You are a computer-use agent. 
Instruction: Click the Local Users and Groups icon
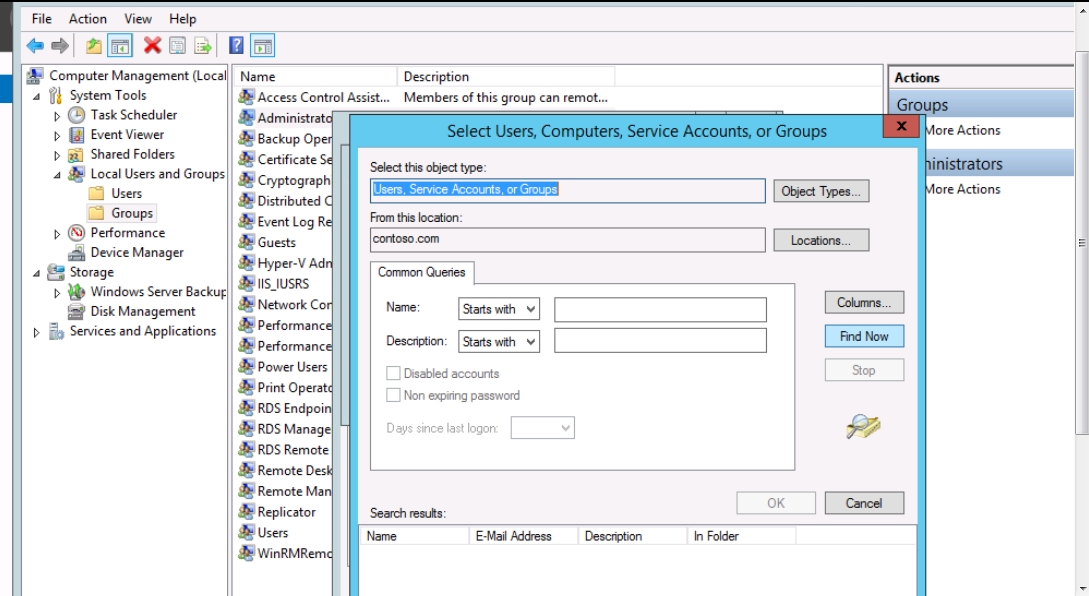pos(76,174)
